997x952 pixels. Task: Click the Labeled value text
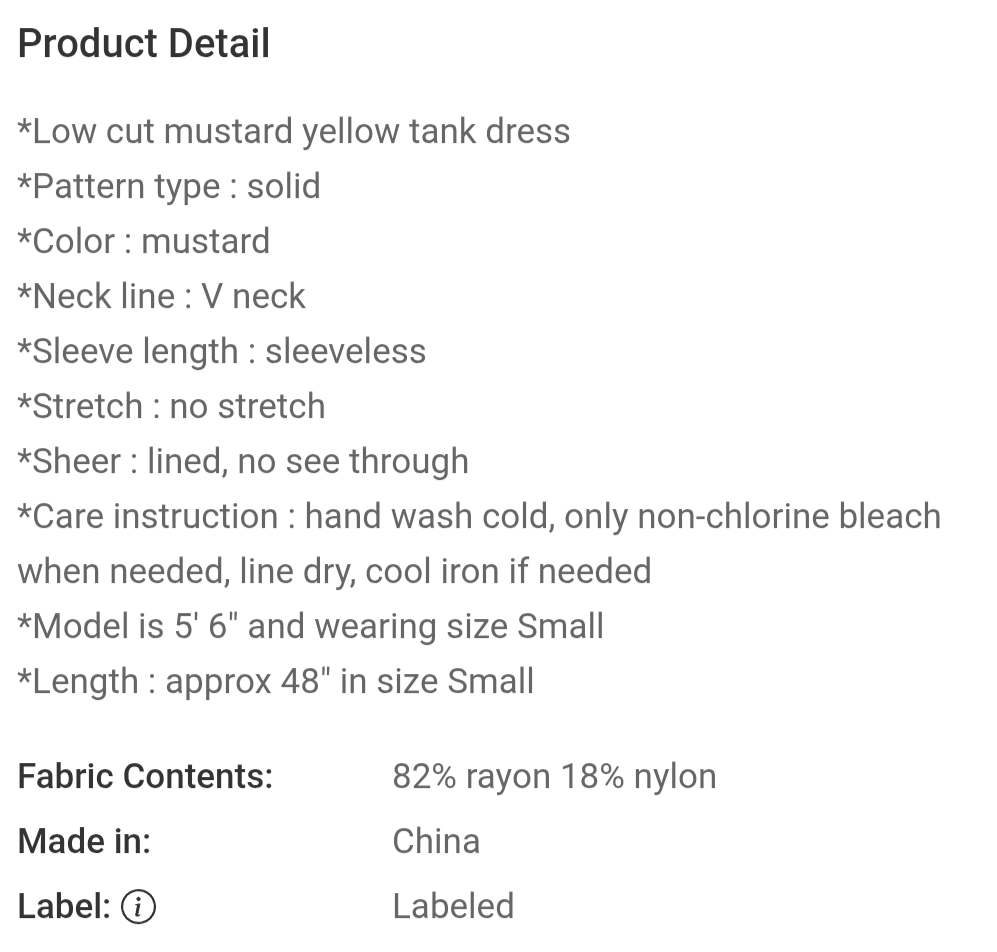[453, 906]
